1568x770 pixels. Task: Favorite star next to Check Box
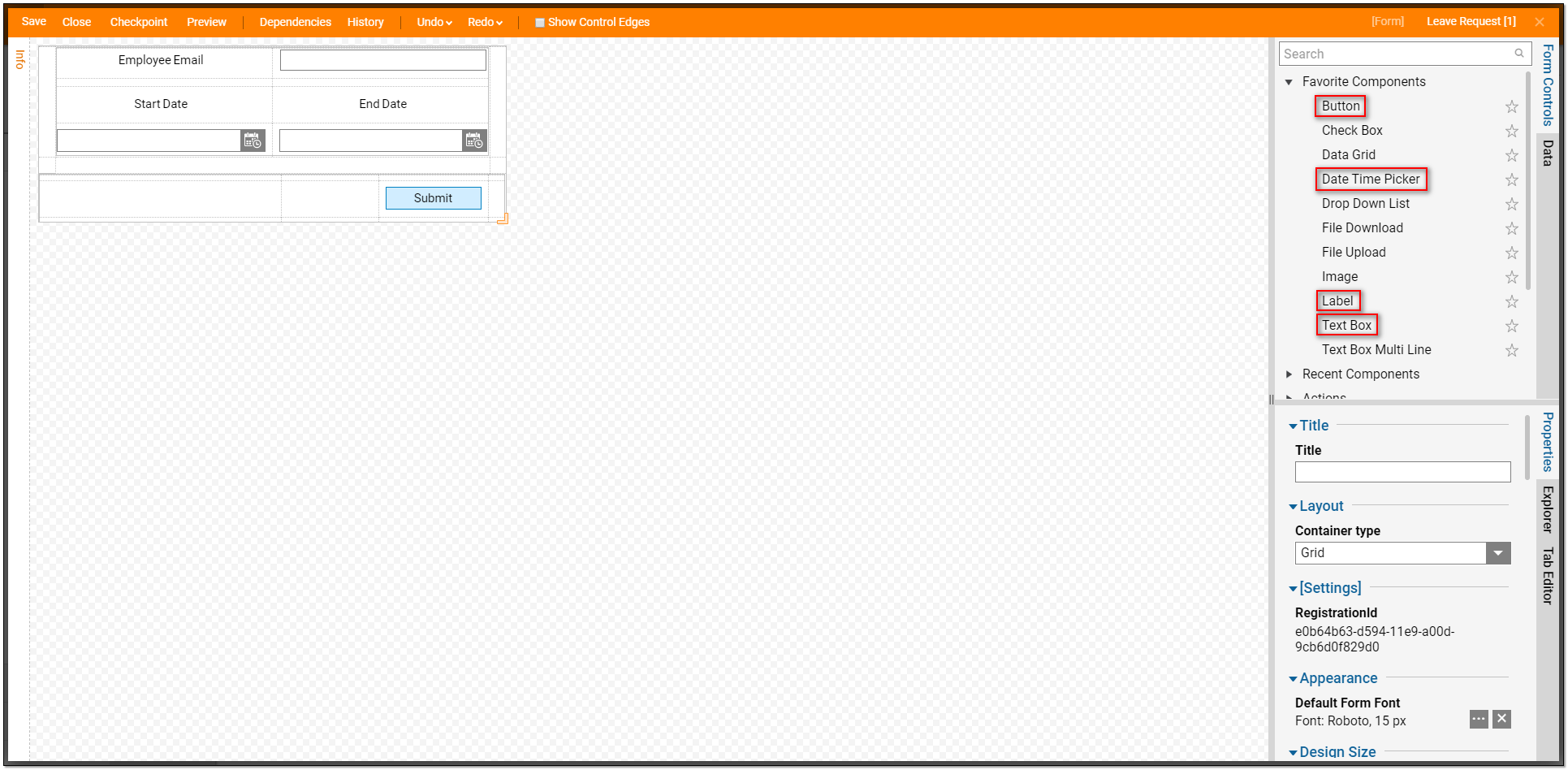tap(1511, 131)
